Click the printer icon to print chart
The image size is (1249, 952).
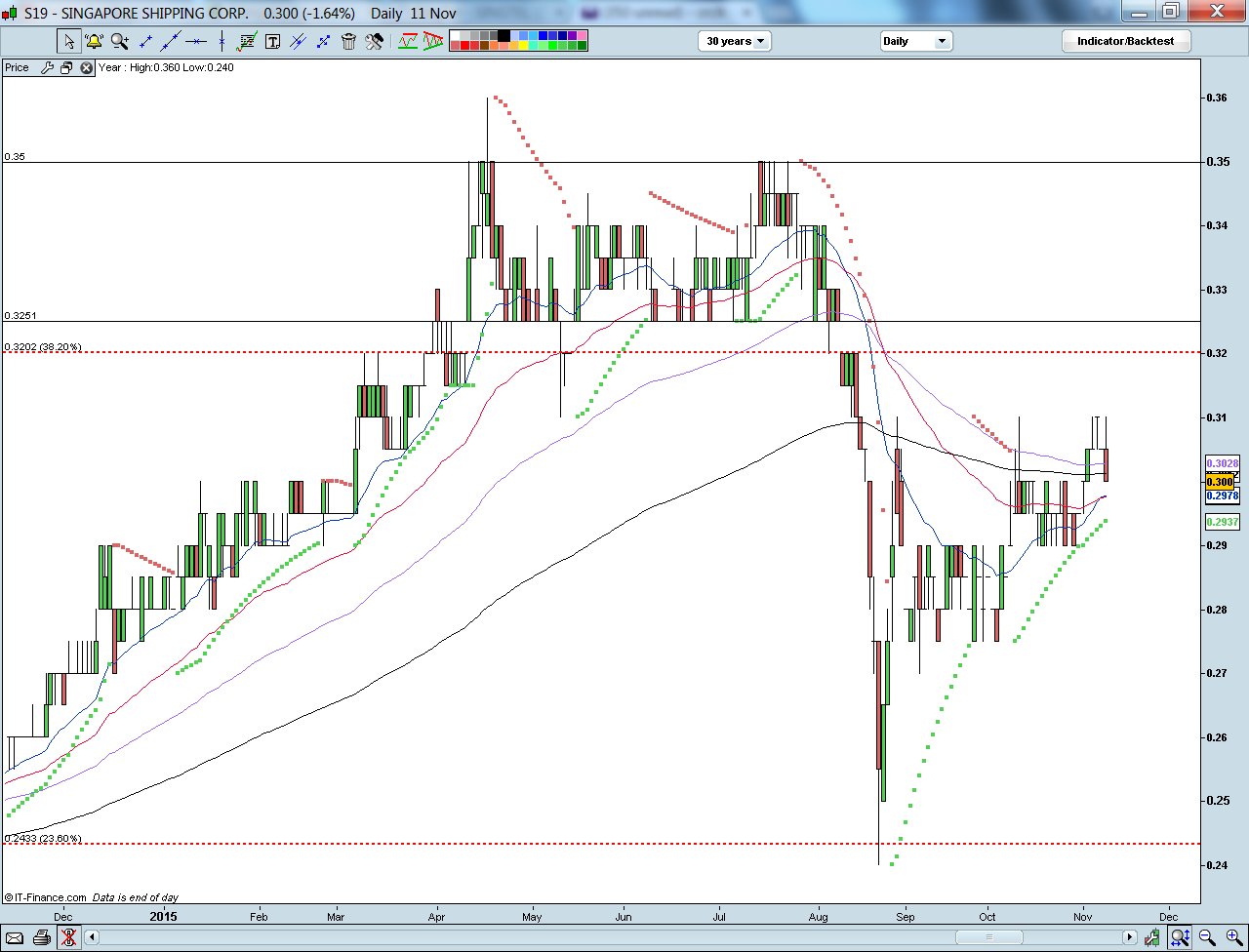(x=41, y=937)
